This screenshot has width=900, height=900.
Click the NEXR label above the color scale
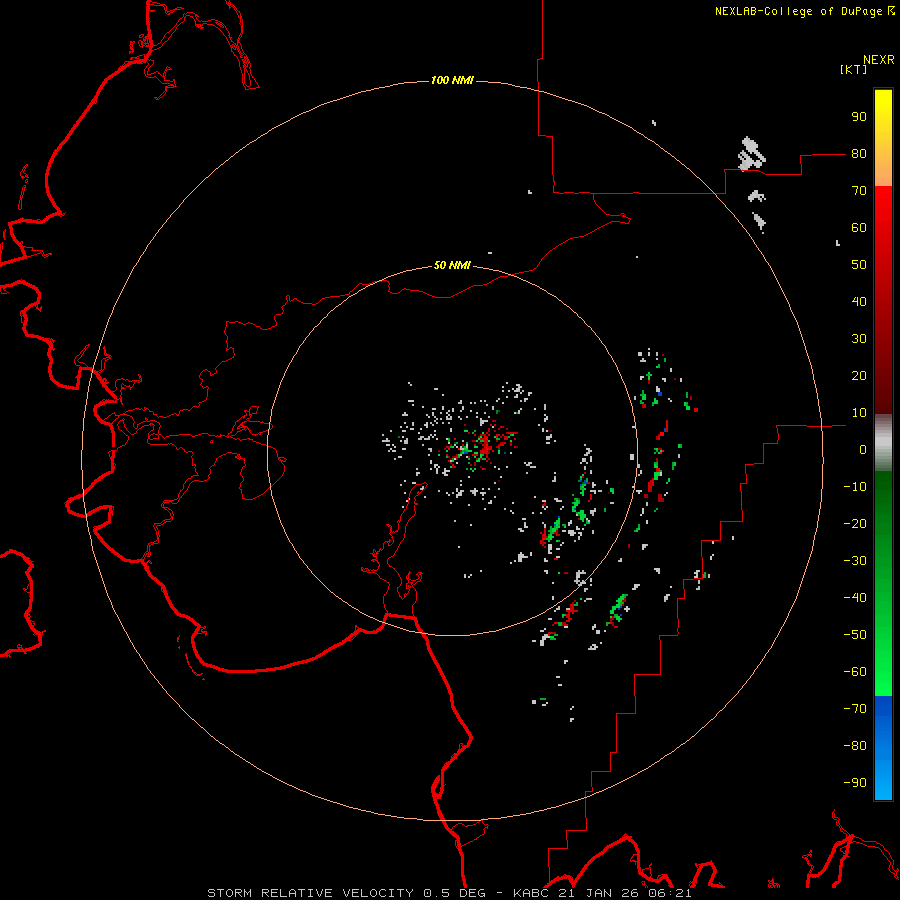click(x=878, y=60)
